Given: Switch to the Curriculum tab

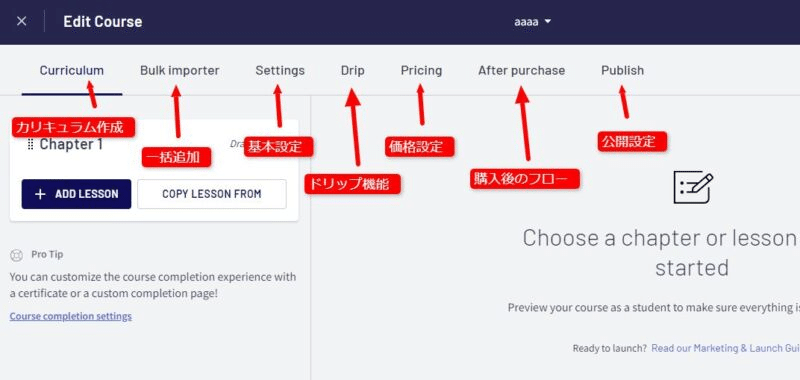Looking at the screenshot, I should [71, 70].
